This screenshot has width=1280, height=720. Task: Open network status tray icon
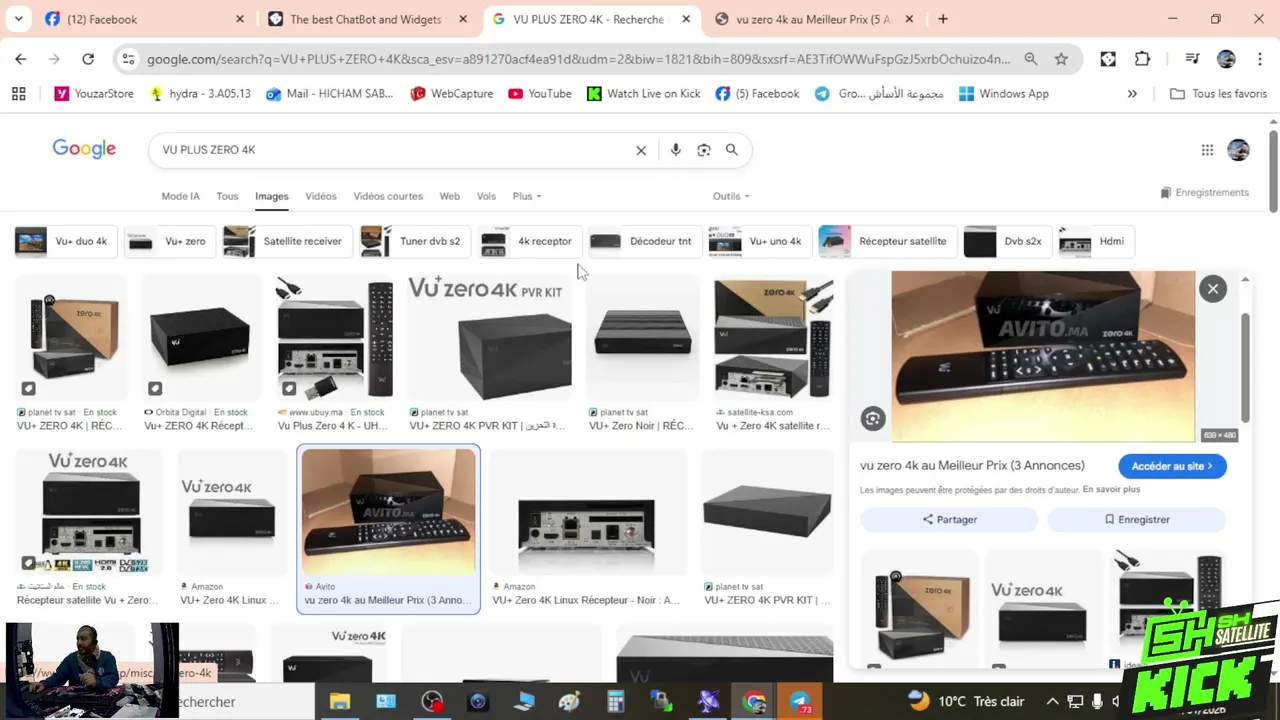1075,702
